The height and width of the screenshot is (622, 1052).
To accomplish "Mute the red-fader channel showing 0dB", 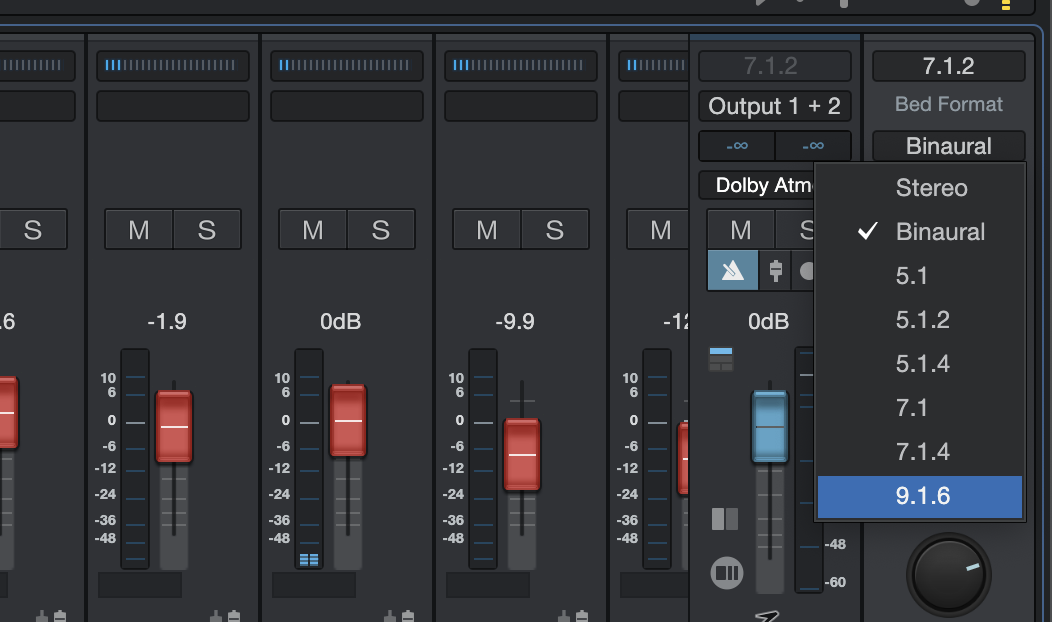I will [313, 229].
